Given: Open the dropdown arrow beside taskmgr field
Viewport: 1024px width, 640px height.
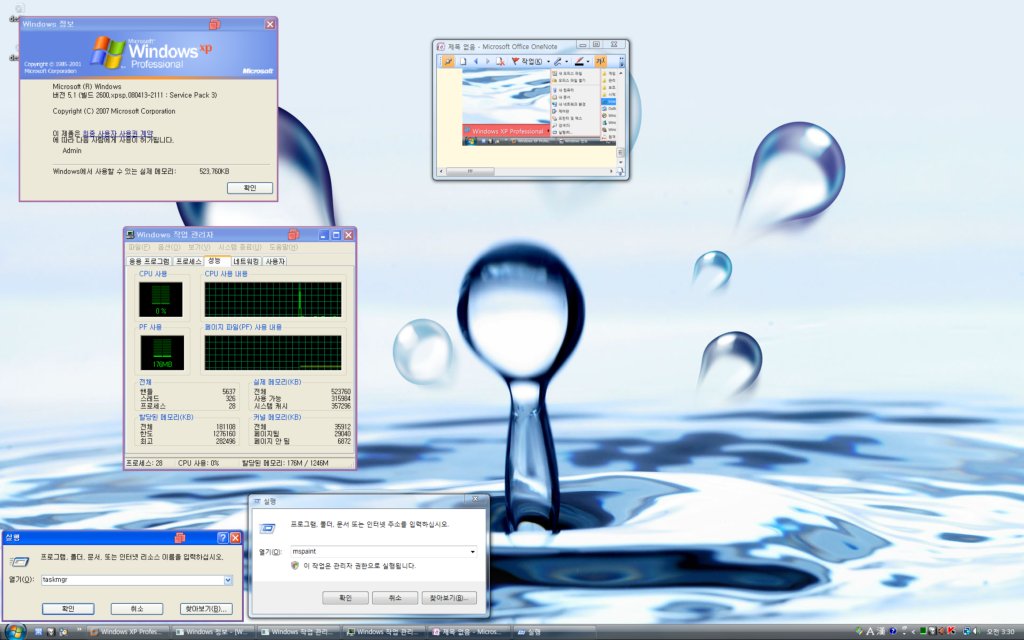Looking at the screenshot, I should 228,580.
